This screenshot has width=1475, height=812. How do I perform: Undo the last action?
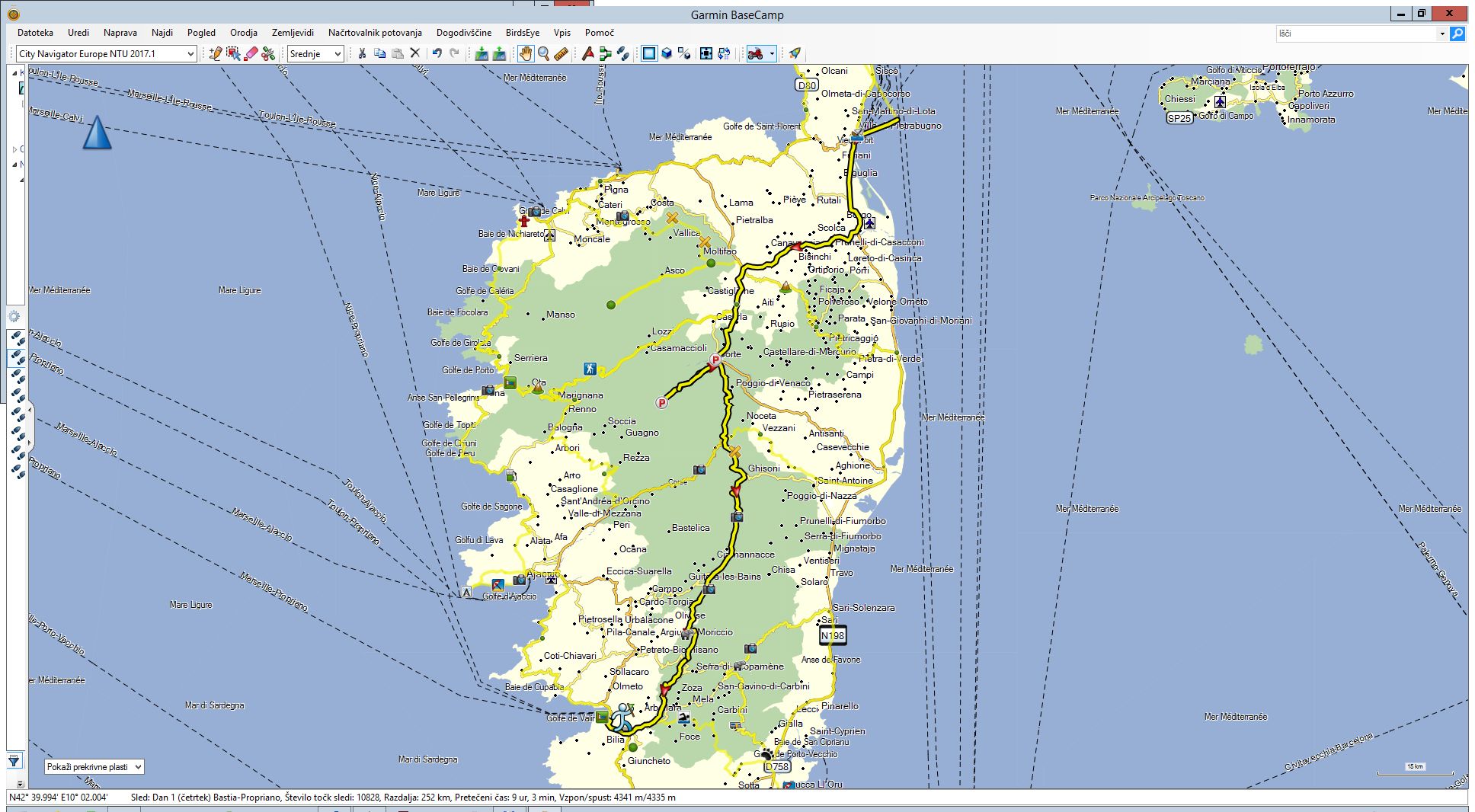[437, 53]
